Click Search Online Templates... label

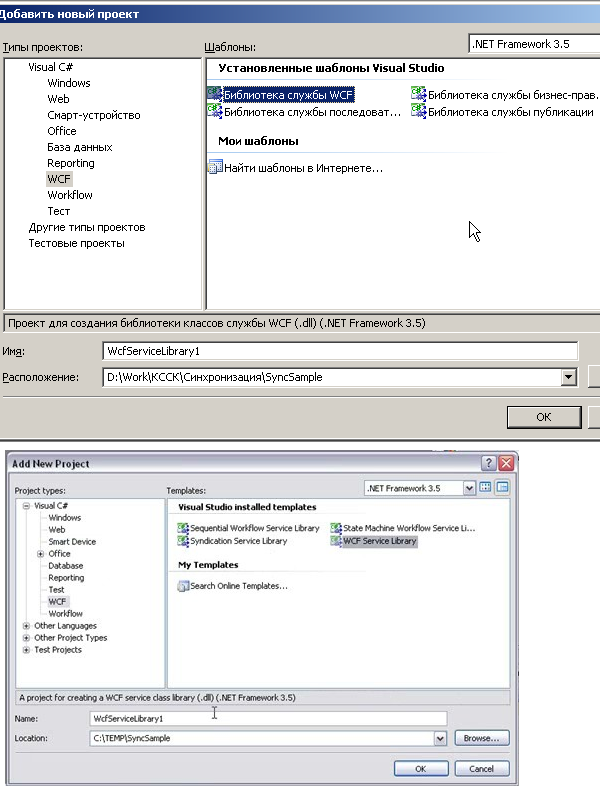pyautogui.click(x=239, y=586)
